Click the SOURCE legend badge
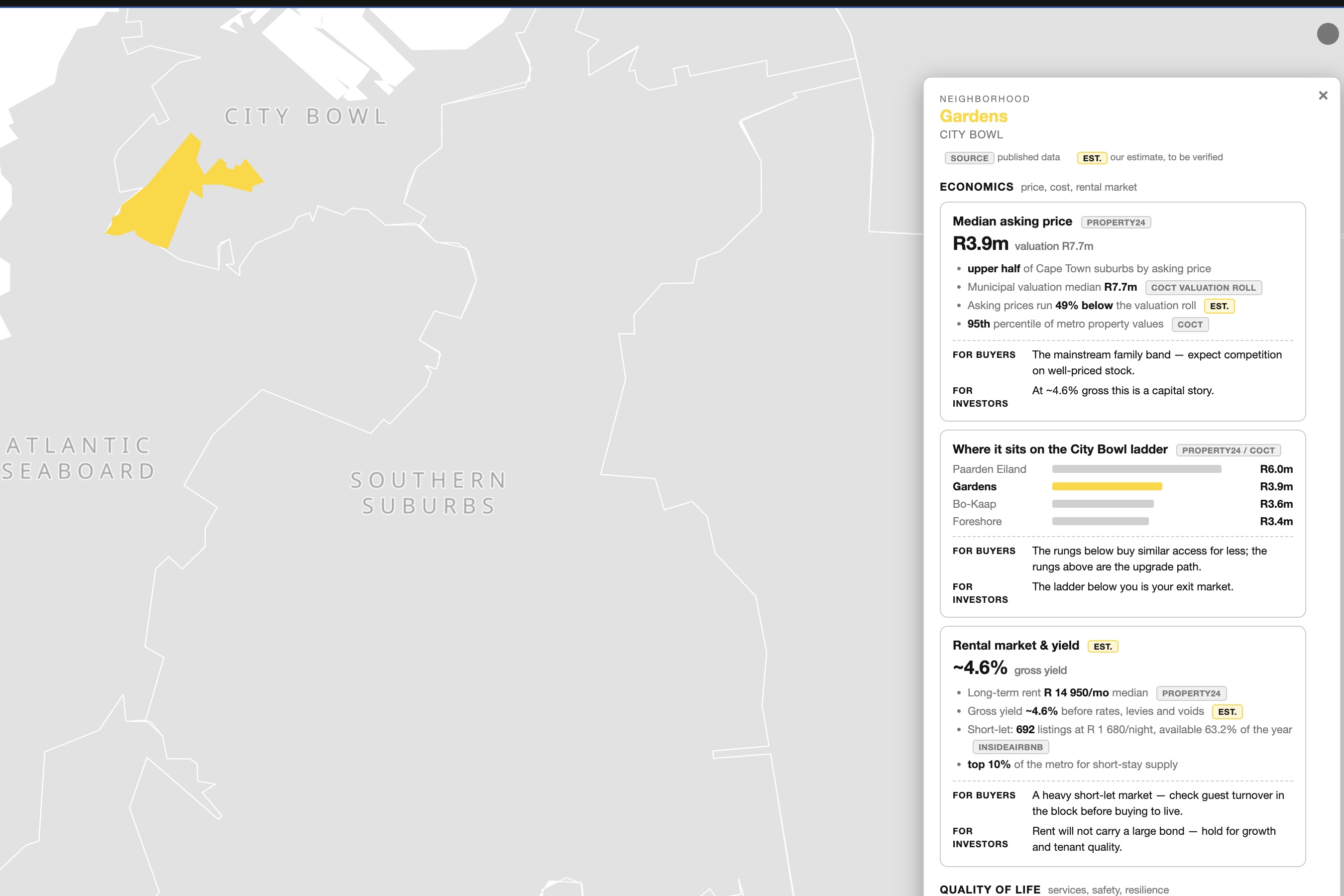This screenshot has width=1344, height=896. [x=969, y=158]
